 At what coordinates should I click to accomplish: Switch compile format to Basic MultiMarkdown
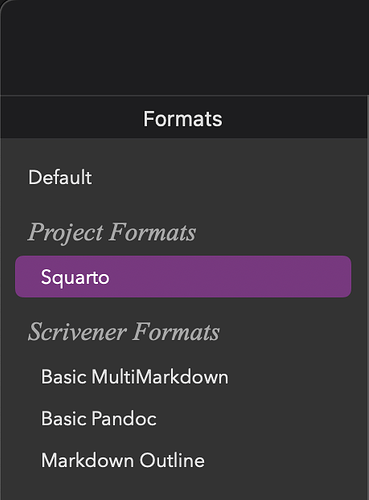click(x=135, y=377)
